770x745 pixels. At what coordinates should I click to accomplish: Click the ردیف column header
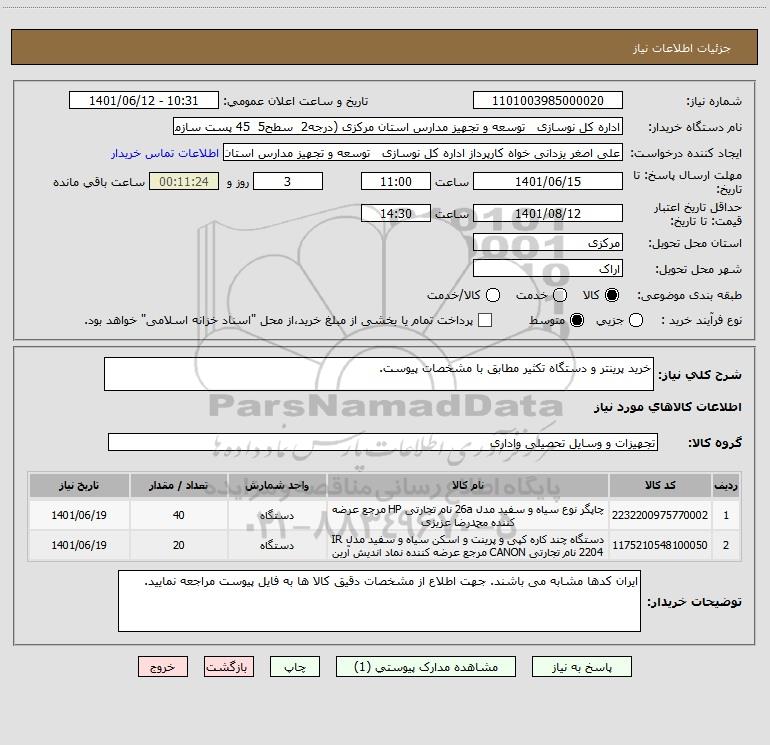pos(726,485)
